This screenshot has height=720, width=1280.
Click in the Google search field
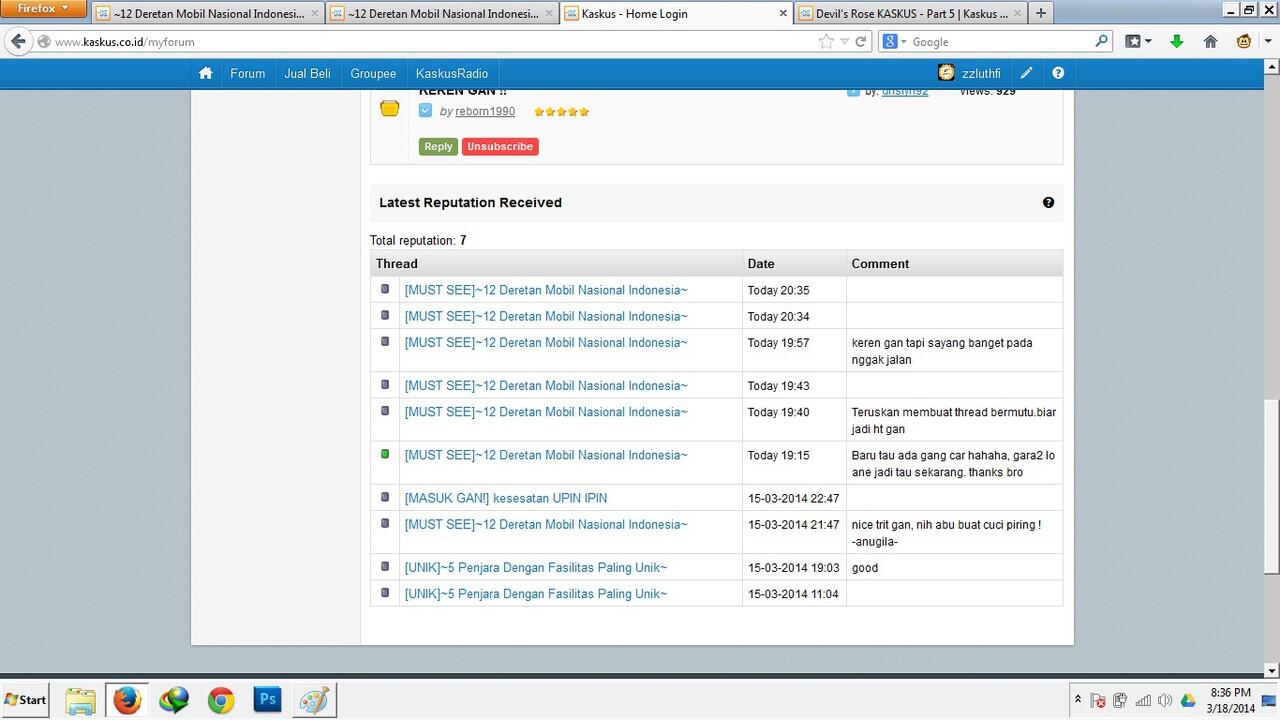tap(1000, 42)
